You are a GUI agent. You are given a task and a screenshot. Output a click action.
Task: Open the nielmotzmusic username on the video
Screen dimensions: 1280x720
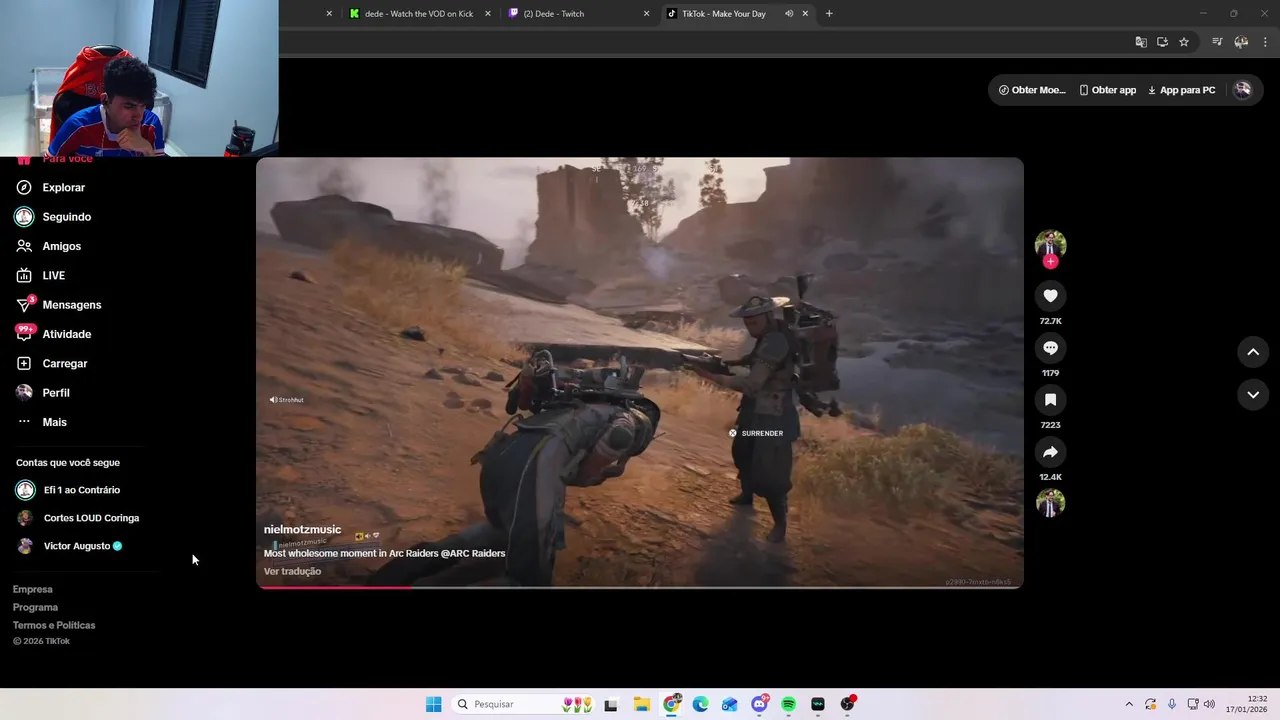pyautogui.click(x=302, y=529)
